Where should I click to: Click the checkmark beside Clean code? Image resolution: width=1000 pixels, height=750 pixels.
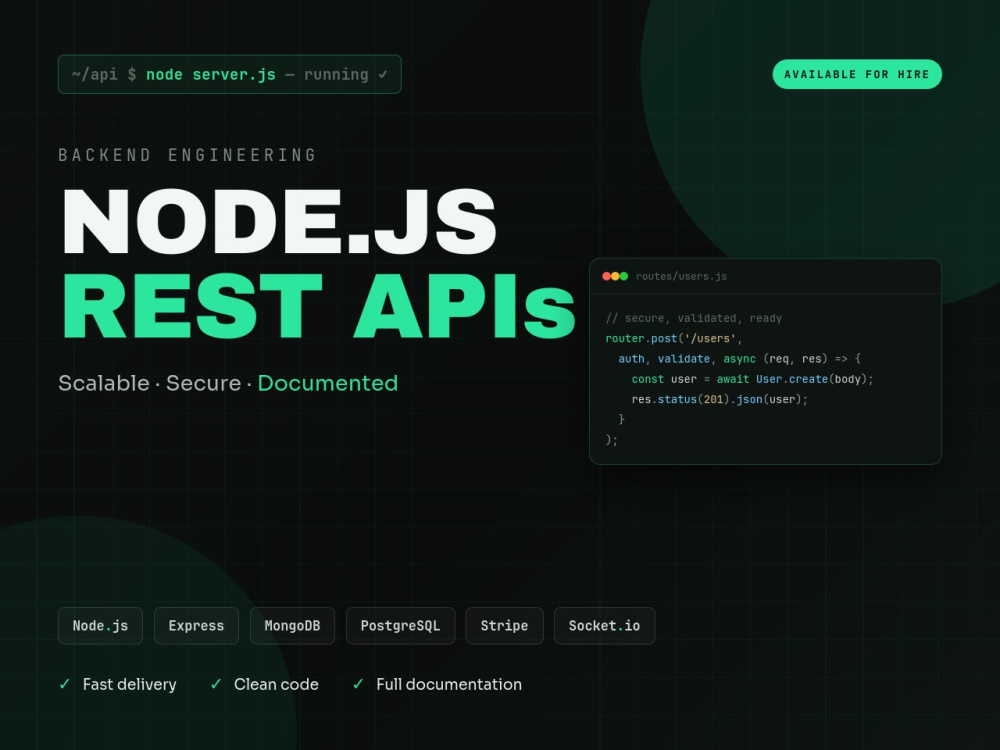216,684
